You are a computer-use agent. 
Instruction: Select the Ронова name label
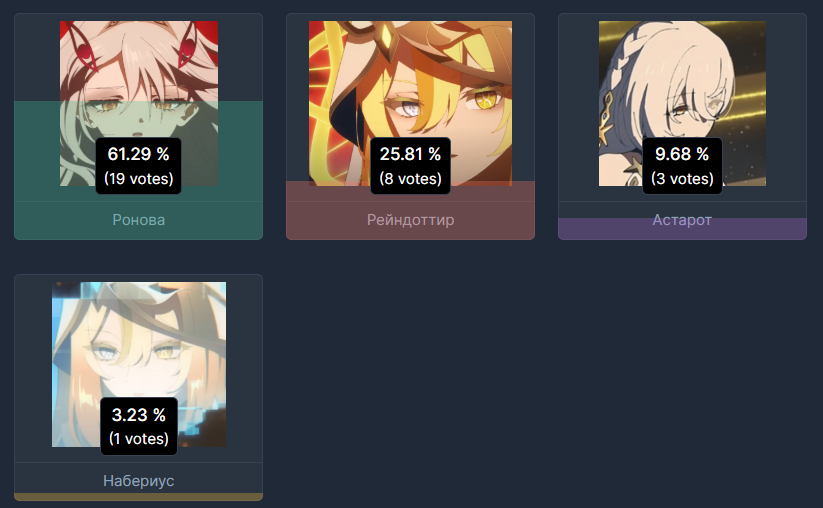139,220
